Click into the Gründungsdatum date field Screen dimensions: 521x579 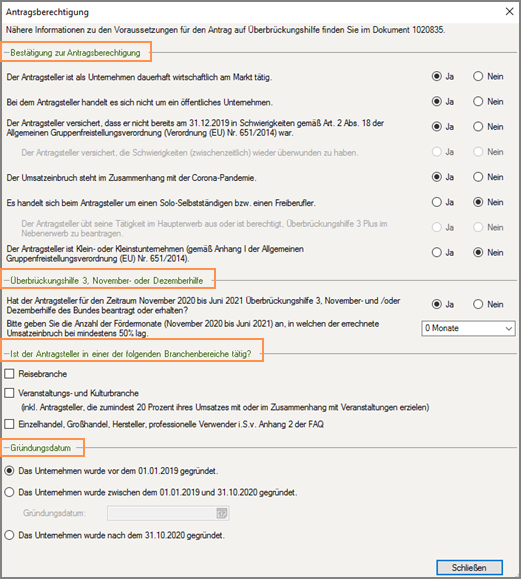coord(162,513)
